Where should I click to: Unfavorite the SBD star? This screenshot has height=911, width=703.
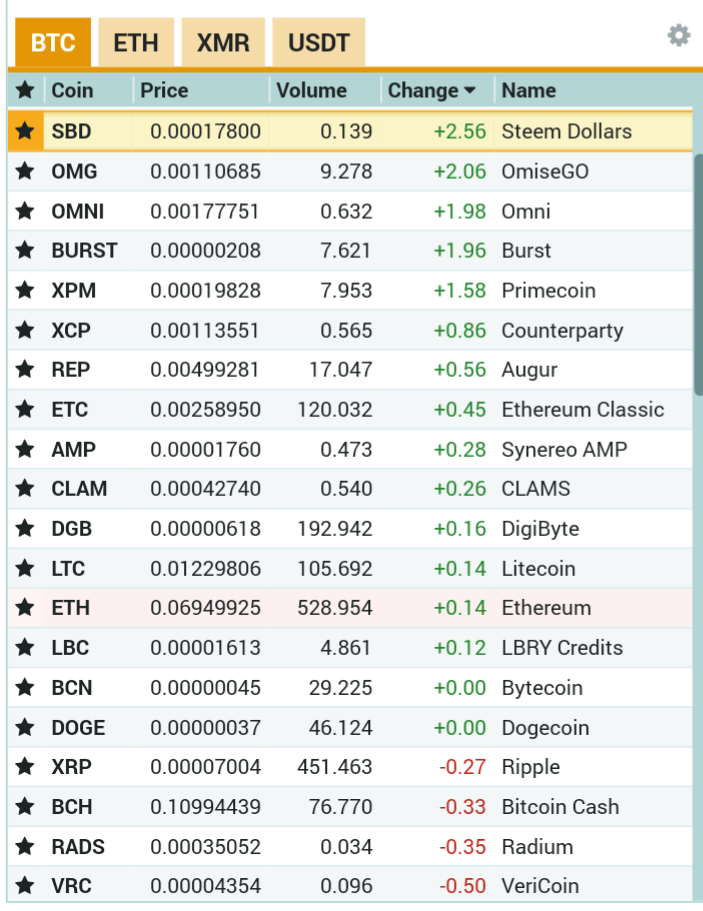tap(25, 131)
